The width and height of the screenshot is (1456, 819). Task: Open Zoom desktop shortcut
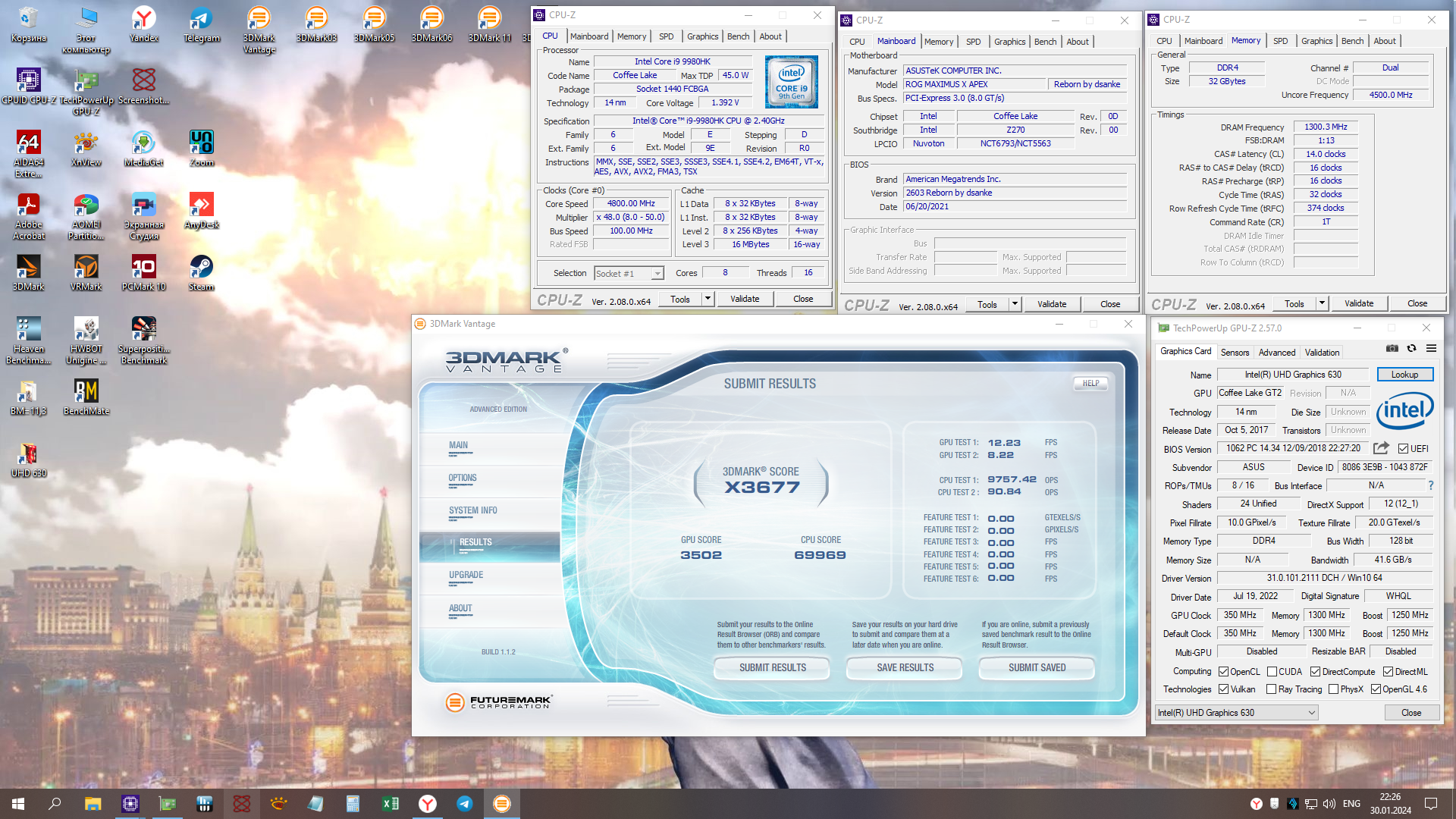tap(202, 148)
